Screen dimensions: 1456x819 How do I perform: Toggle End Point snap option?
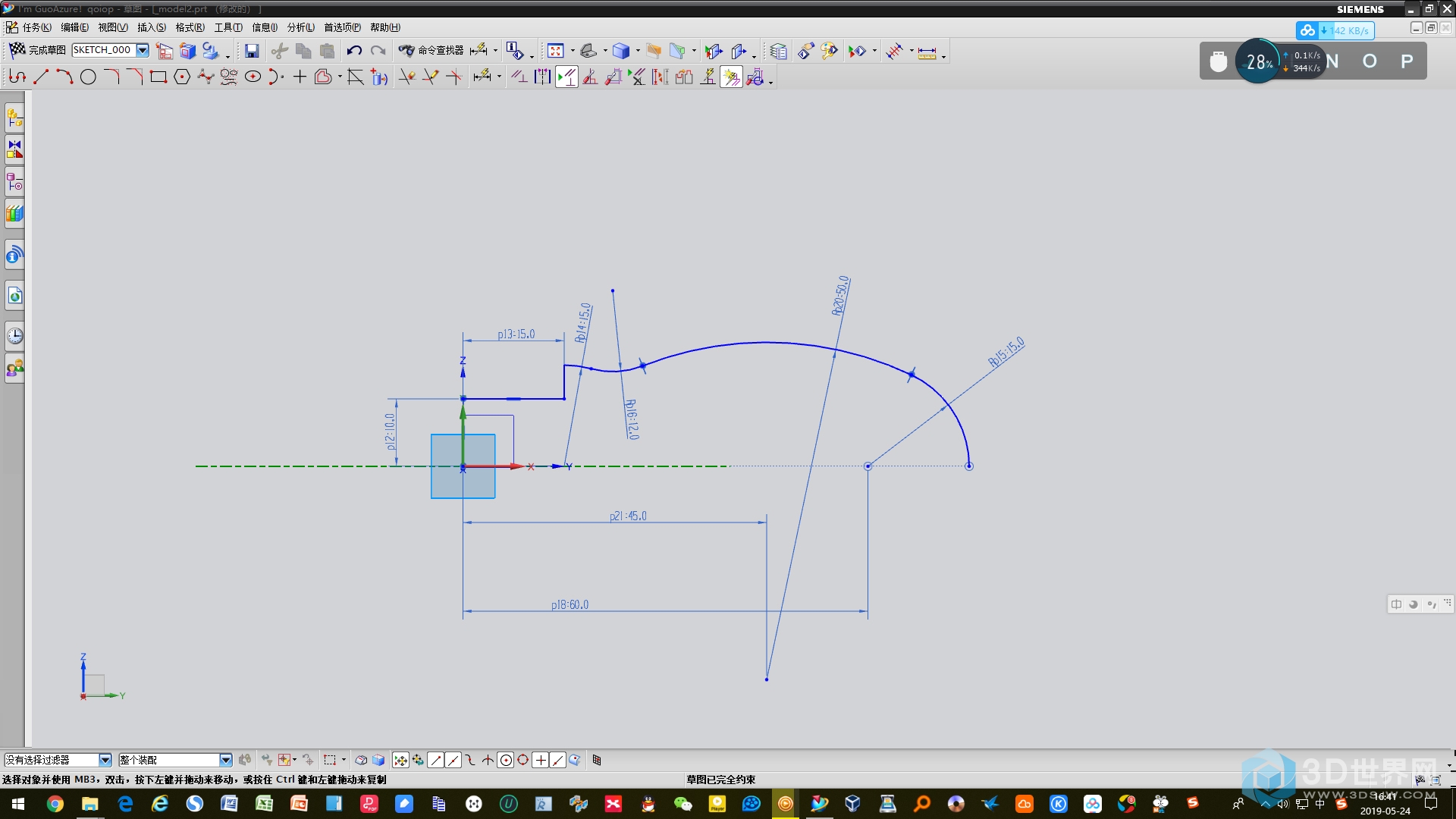click(x=436, y=760)
